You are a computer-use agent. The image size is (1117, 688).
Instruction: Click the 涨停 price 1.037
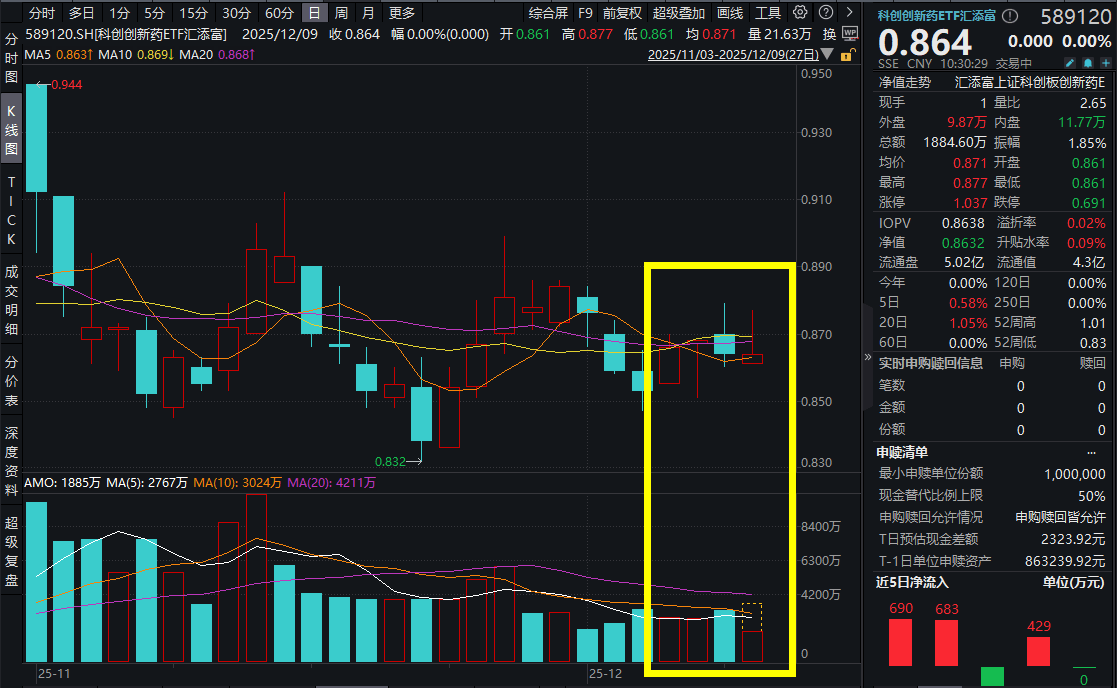coord(970,203)
